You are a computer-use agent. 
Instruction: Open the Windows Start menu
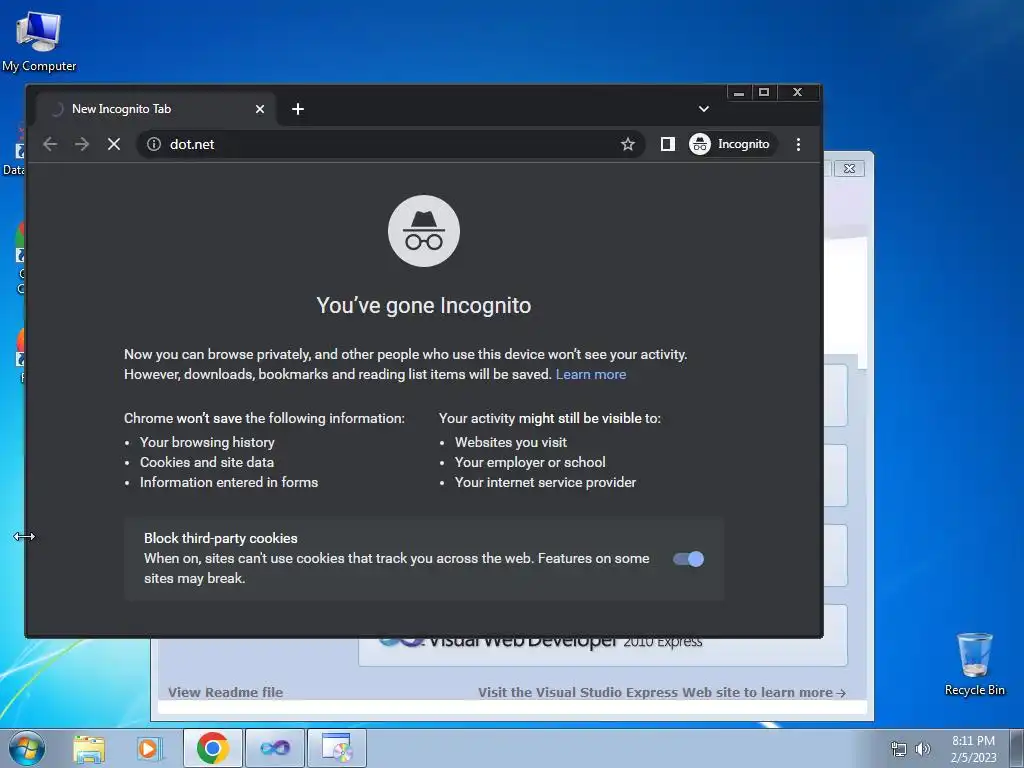(x=26, y=748)
